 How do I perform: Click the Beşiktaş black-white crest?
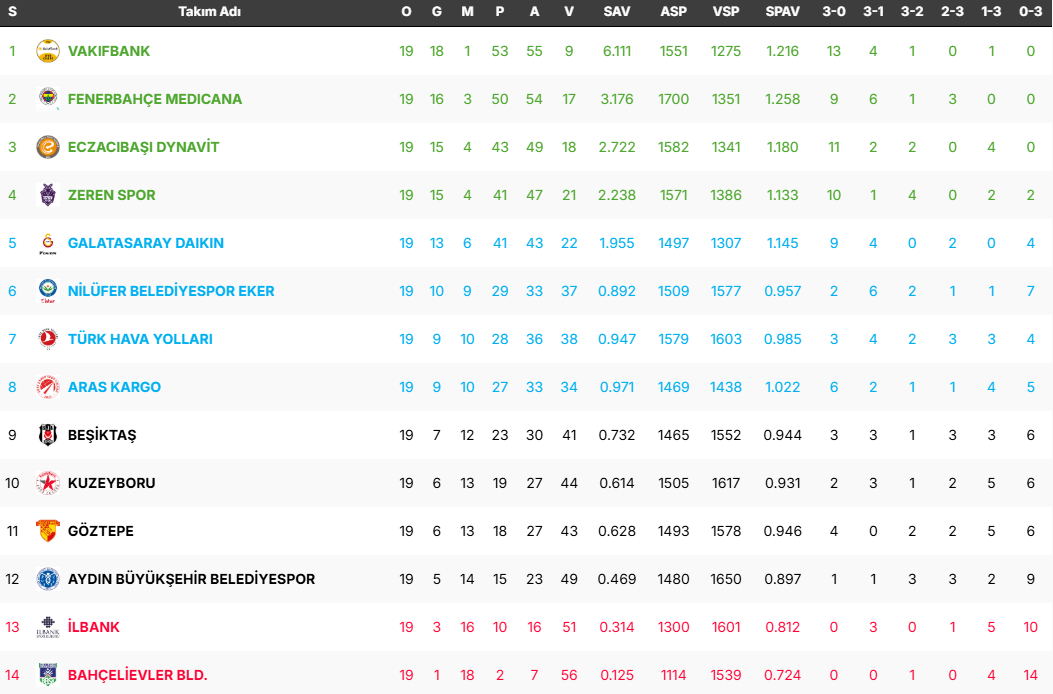(48, 435)
